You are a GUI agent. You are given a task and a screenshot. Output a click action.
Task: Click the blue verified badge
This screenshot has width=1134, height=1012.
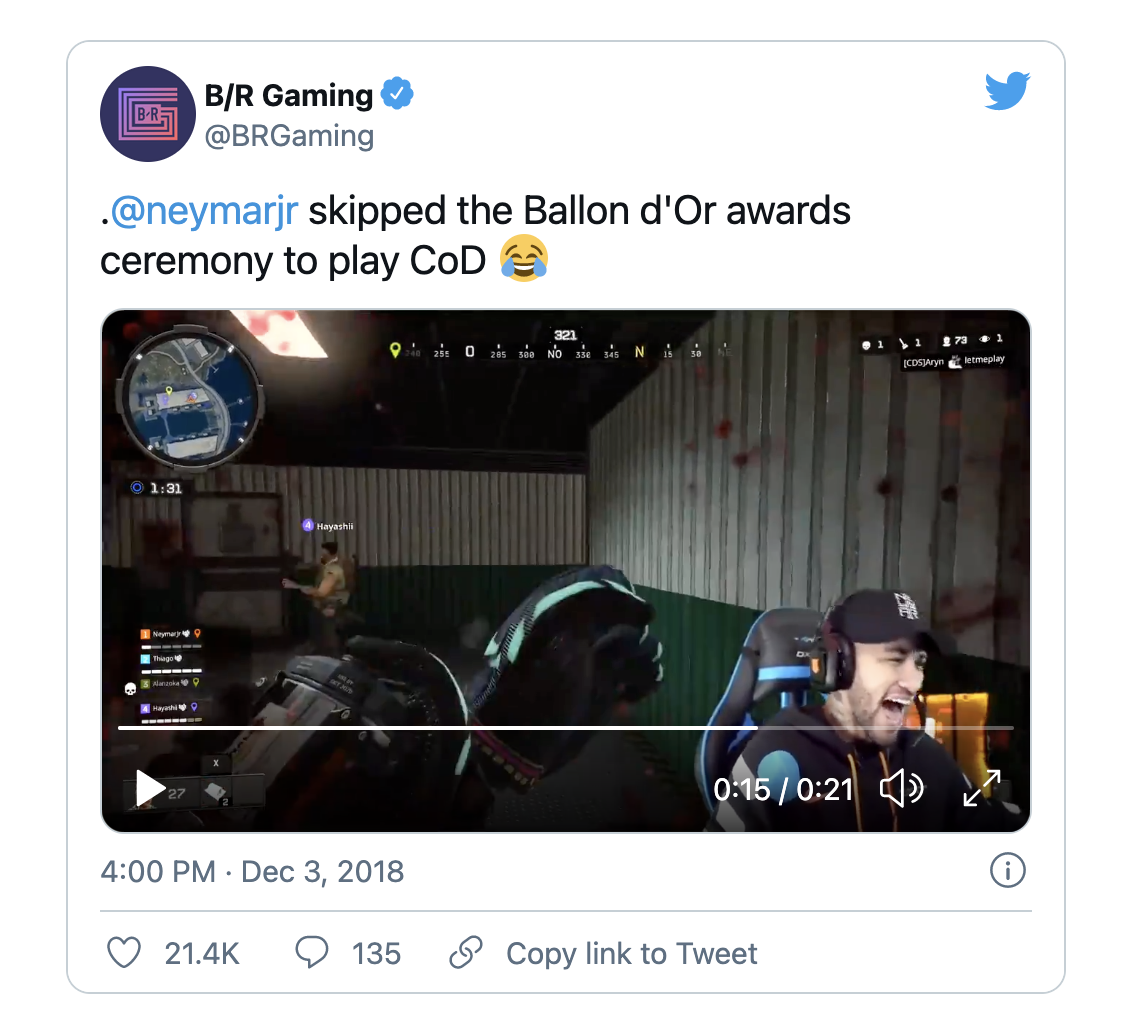[x=397, y=93]
